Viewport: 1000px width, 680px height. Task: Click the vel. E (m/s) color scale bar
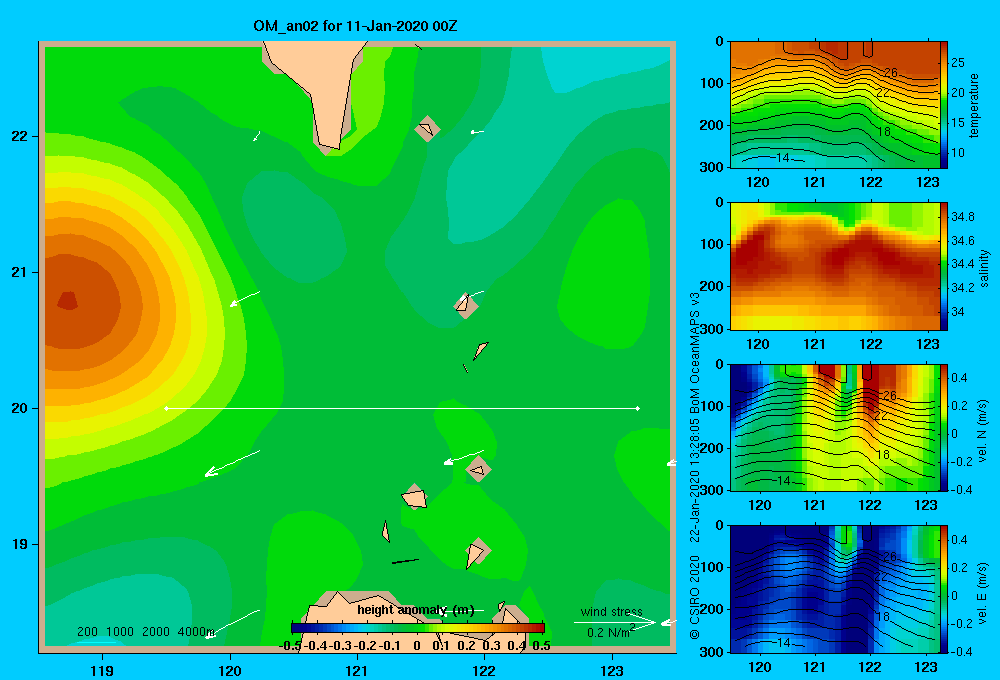(x=944, y=589)
